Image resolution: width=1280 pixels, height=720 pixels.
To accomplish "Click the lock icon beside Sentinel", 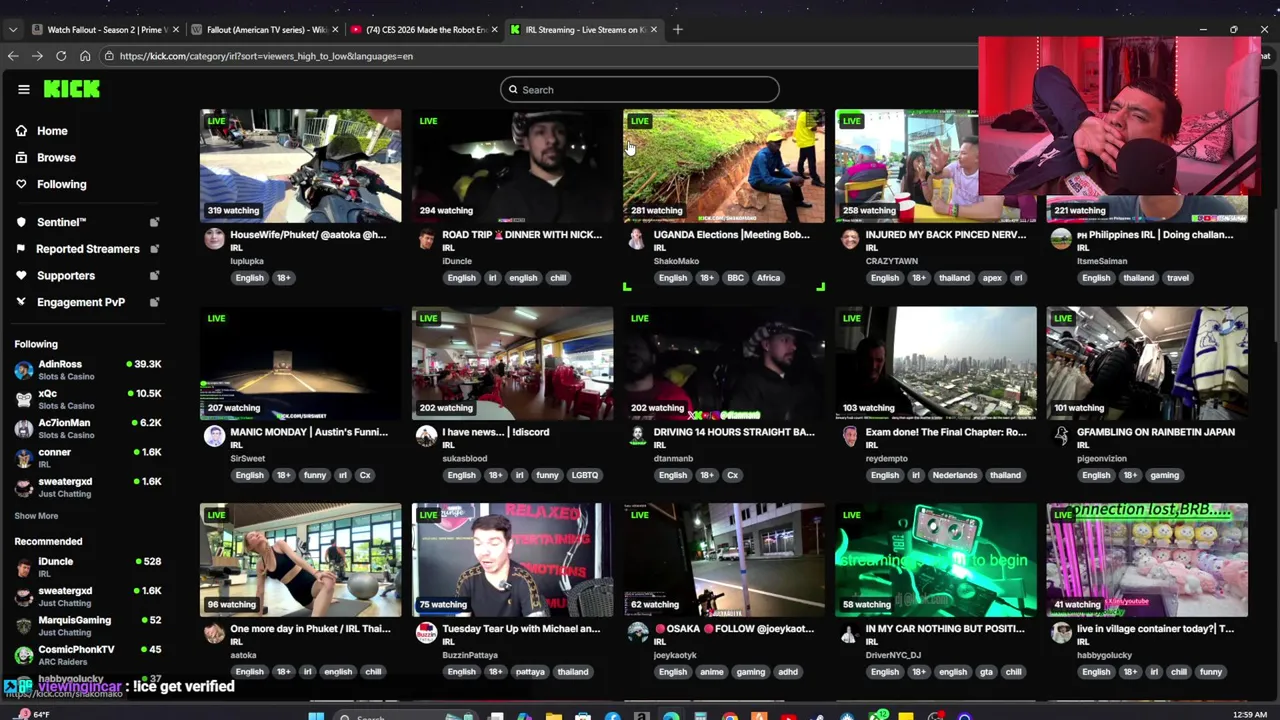I will pos(154,222).
